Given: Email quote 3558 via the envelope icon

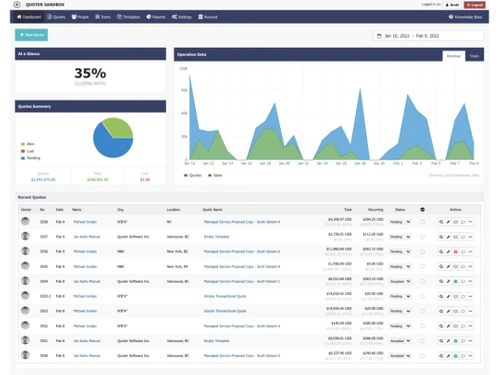Looking at the screenshot, I should [x=456, y=222].
